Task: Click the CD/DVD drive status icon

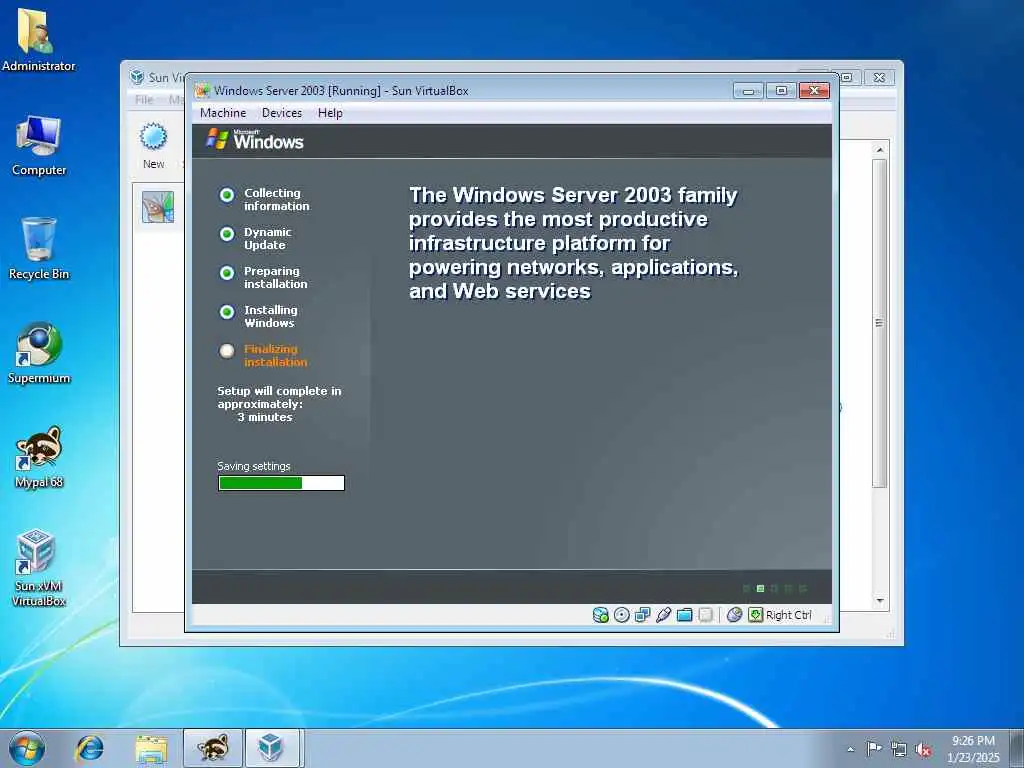Action: pos(622,615)
